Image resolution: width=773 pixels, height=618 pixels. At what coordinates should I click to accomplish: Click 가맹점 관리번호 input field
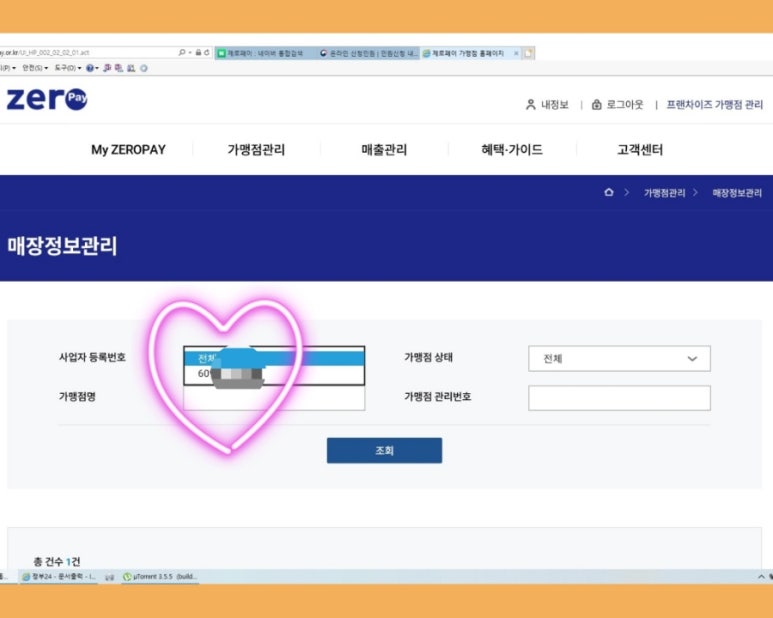[619, 398]
